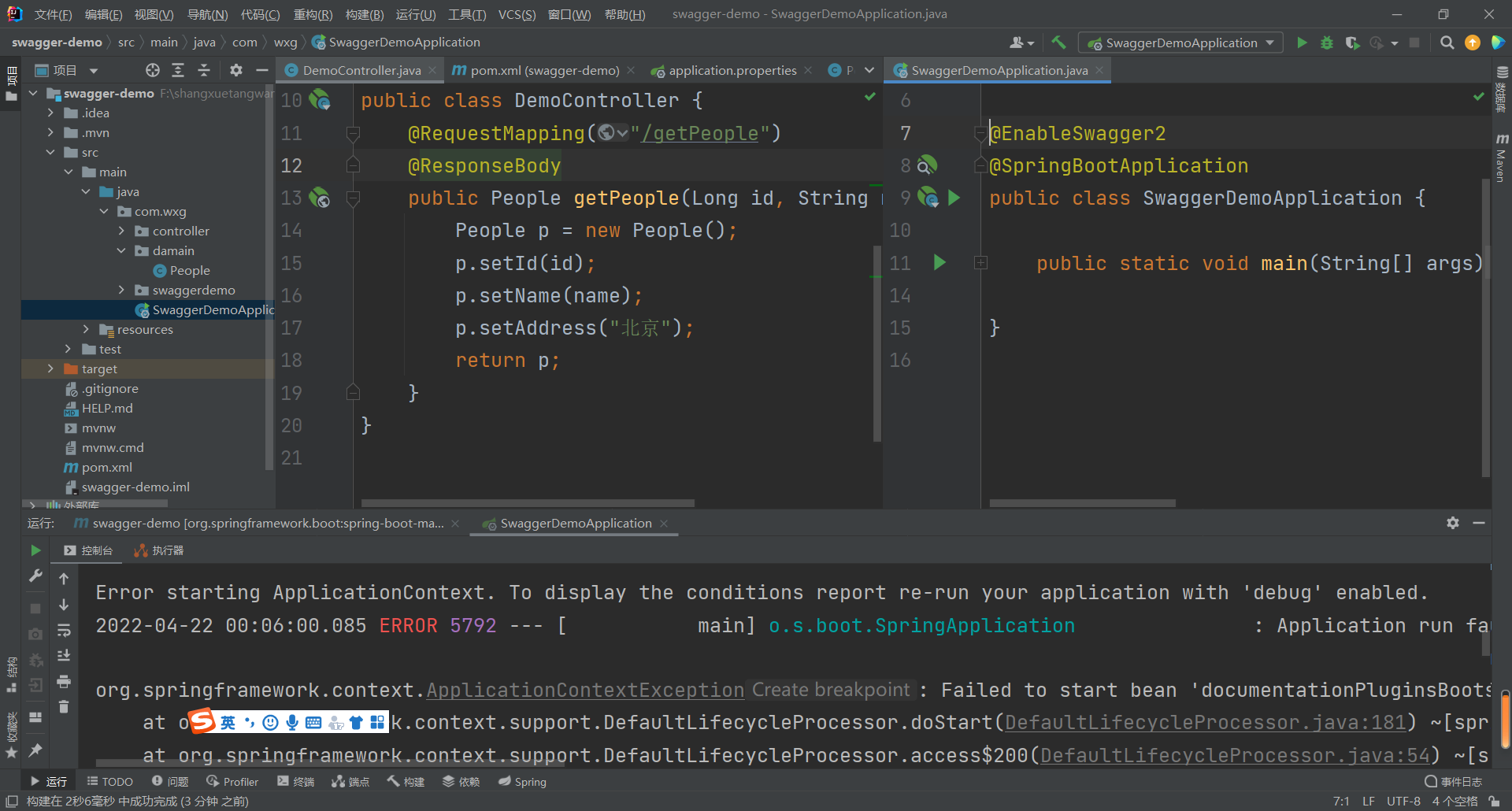This screenshot has height=811, width=1512.
Task: Open Project panel gear options
Action: (x=235, y=70)
